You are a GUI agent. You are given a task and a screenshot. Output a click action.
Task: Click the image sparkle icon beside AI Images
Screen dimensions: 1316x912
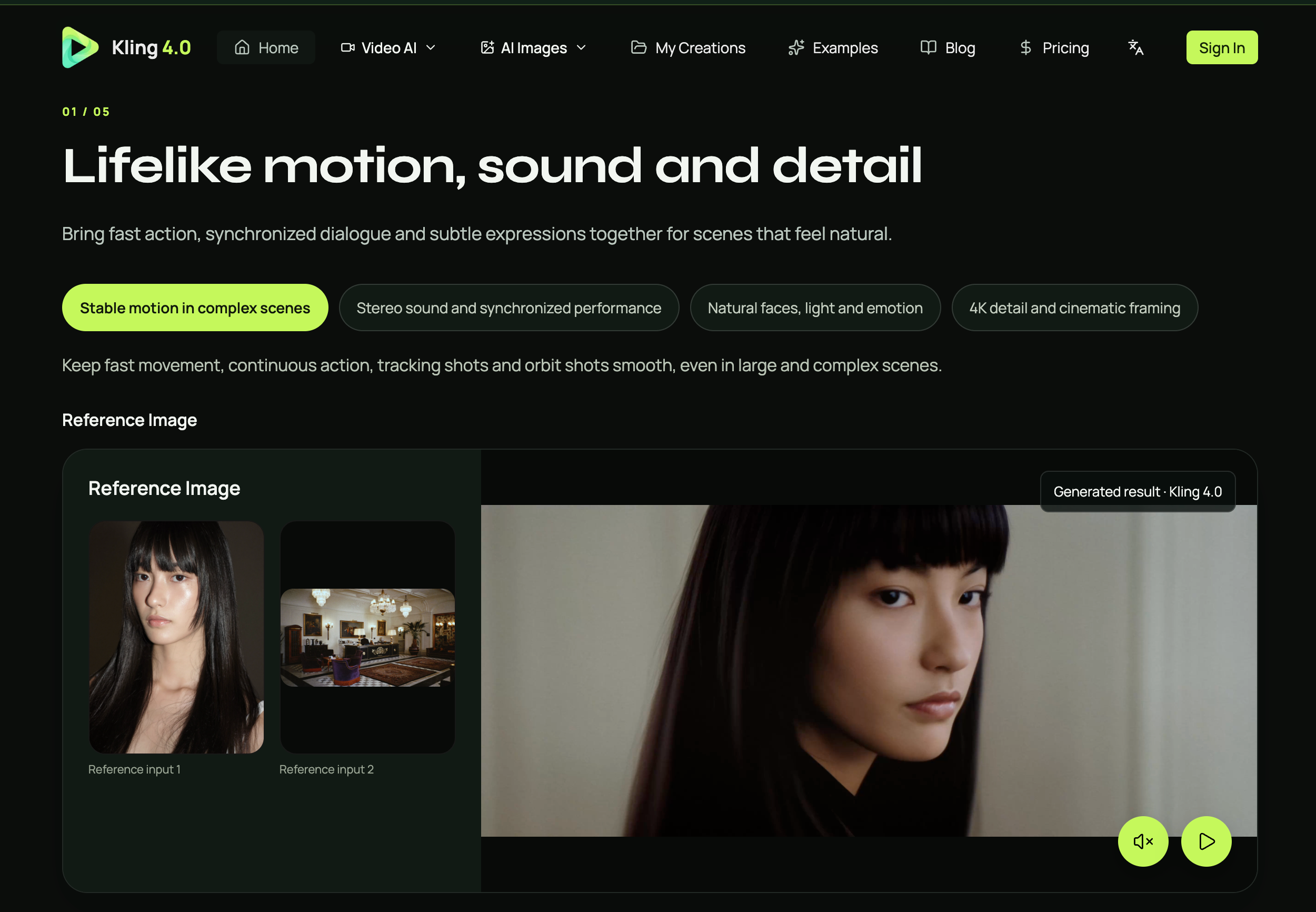pyautogui.click(x=487, y=47)
